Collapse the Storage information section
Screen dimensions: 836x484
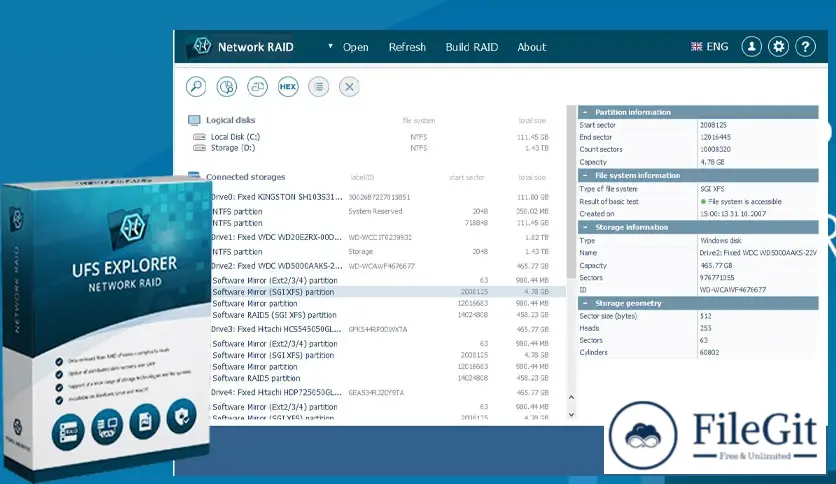tap(585, 227)
